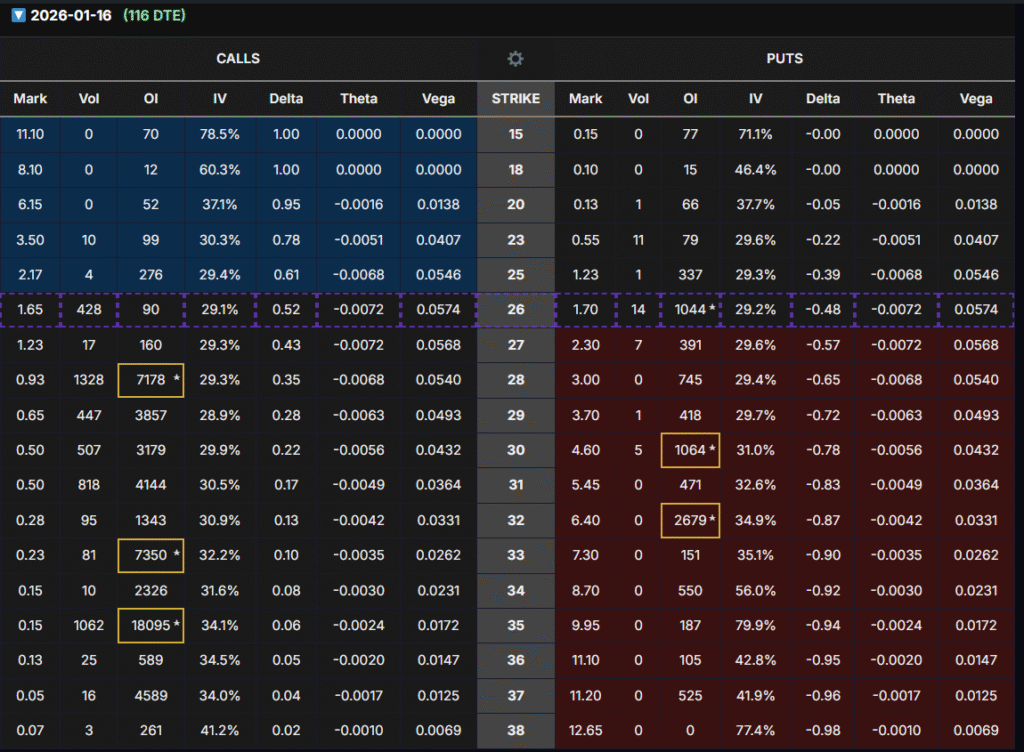The image size is (1024, 752).
Task: Sort calls by Delta column header
Action: [x=285, y=98]
